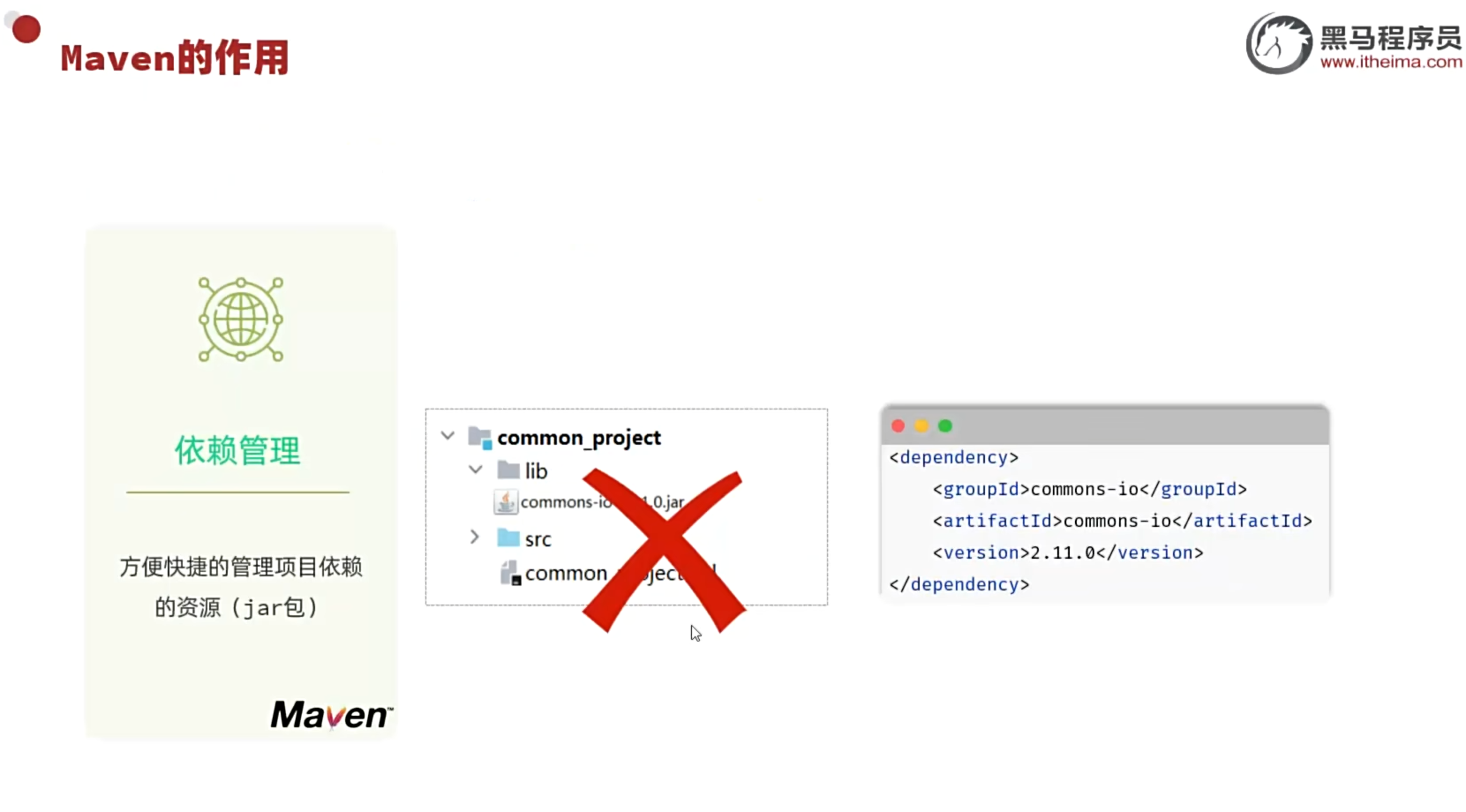
Task: Open the www.itheima.com link
Action: tap(1391, 62)
